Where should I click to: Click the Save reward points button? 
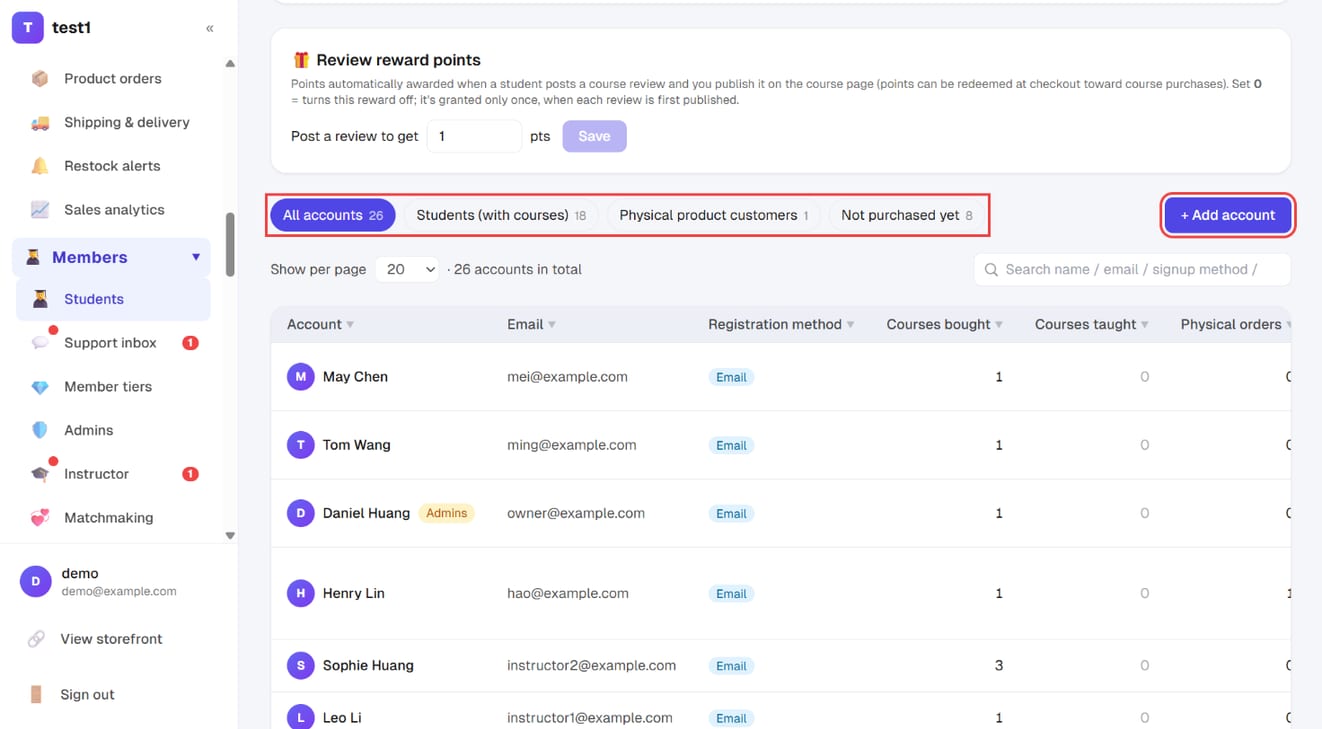point(594,136)
